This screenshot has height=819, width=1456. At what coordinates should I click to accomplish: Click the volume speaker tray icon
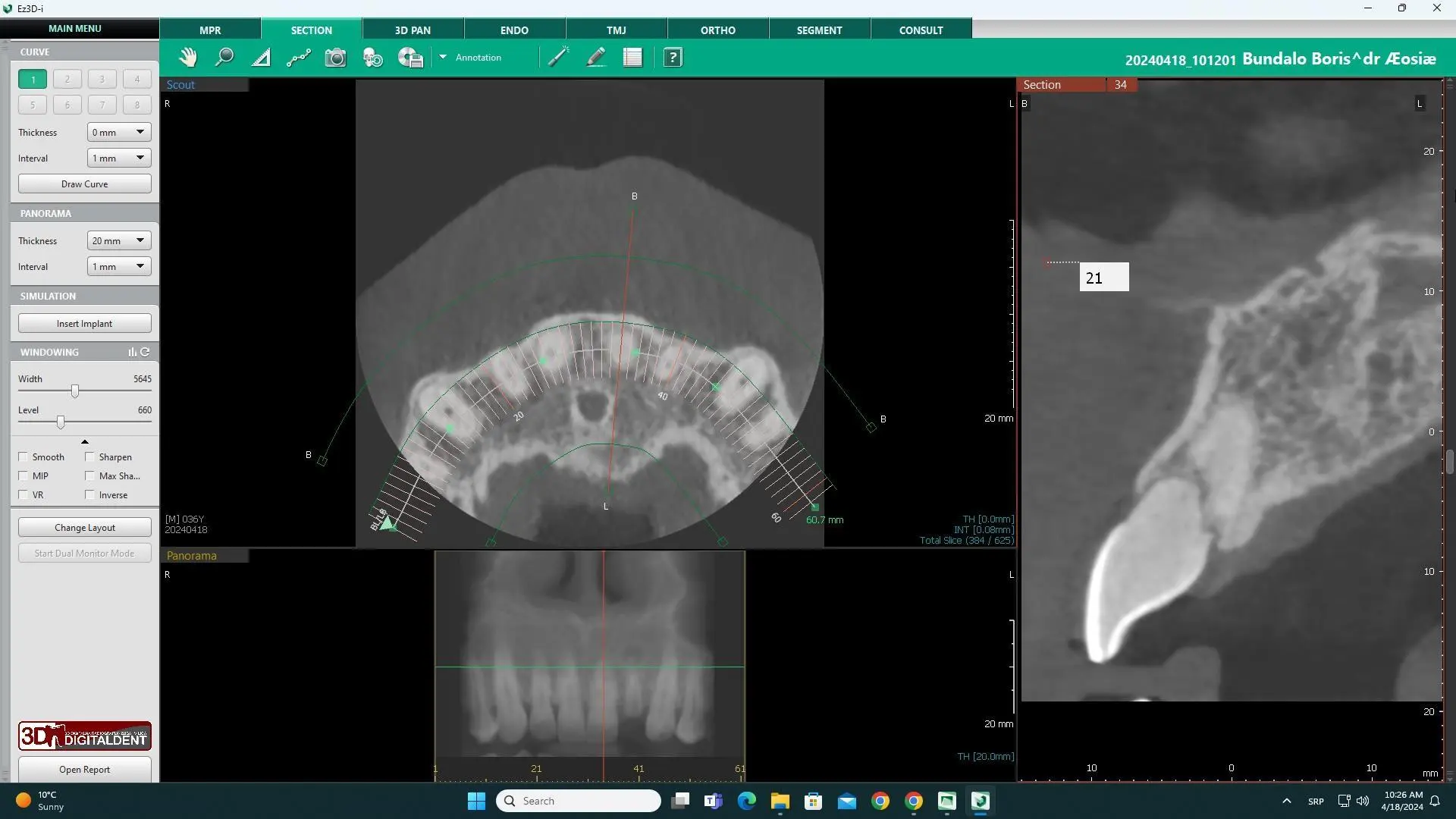tap(1363, 801)
